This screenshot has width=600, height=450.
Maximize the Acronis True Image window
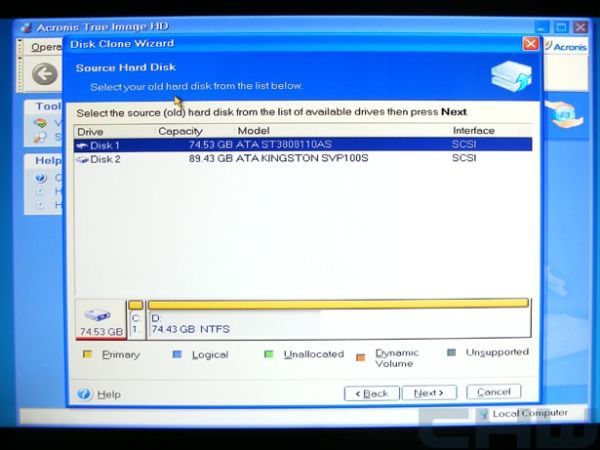(x=561, y=27)
